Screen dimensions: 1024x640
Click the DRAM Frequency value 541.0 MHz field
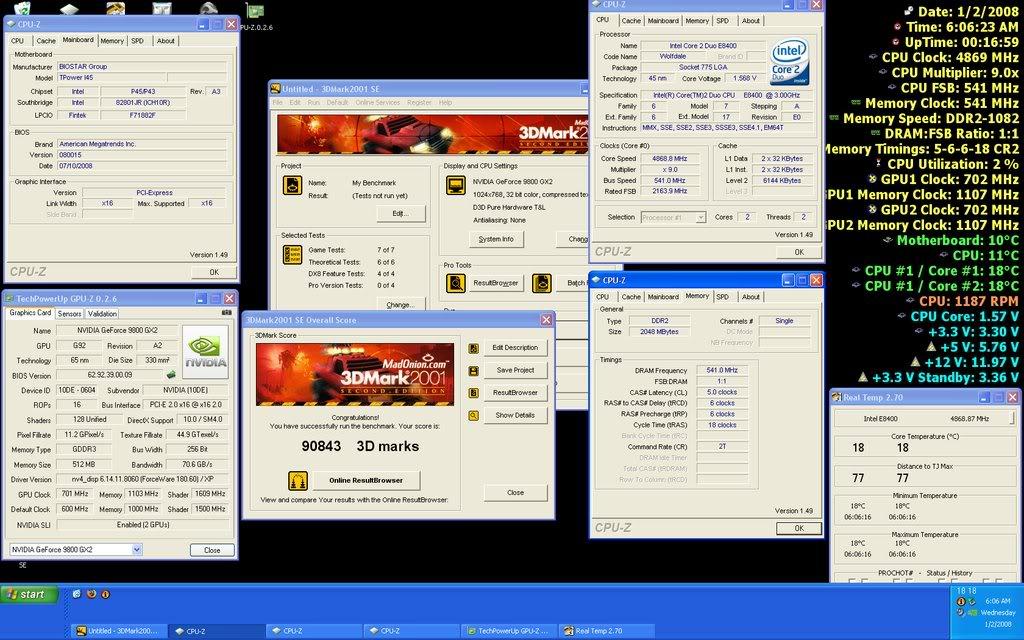(722, 370)
